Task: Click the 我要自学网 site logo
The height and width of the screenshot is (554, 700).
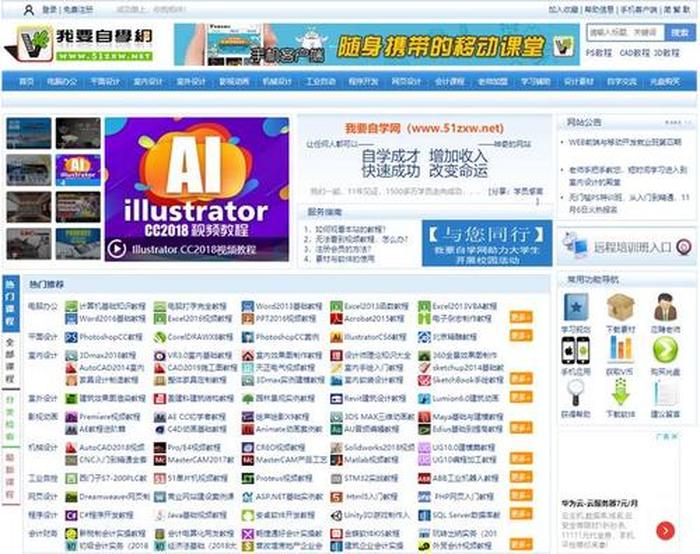Action: pyautogui.click(x=79, y=44)
